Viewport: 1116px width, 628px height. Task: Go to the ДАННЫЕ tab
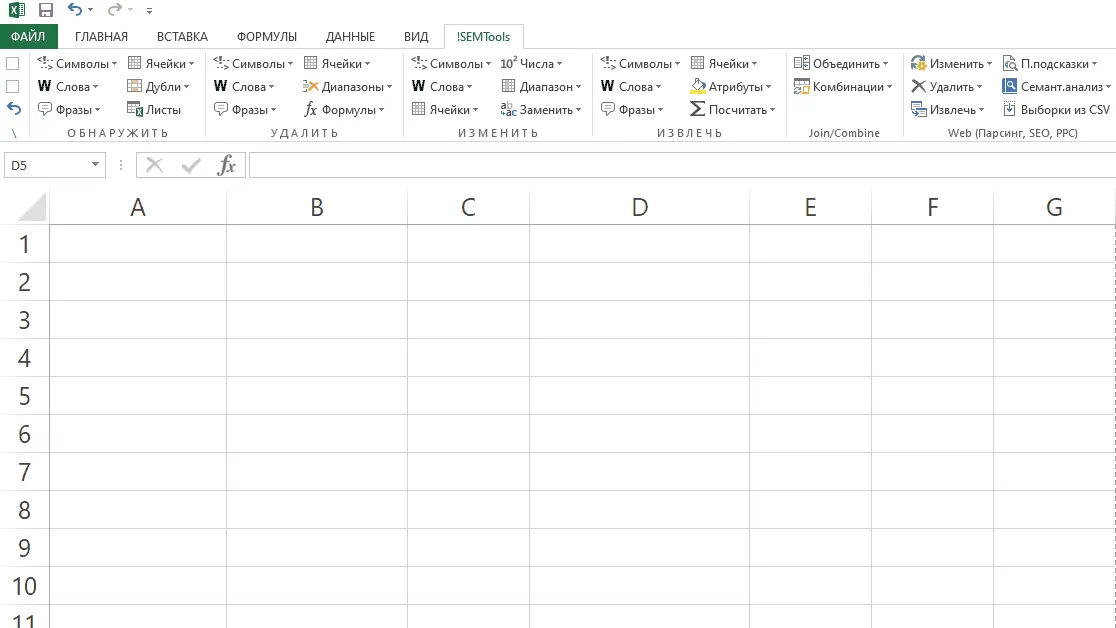pos(350,36)
